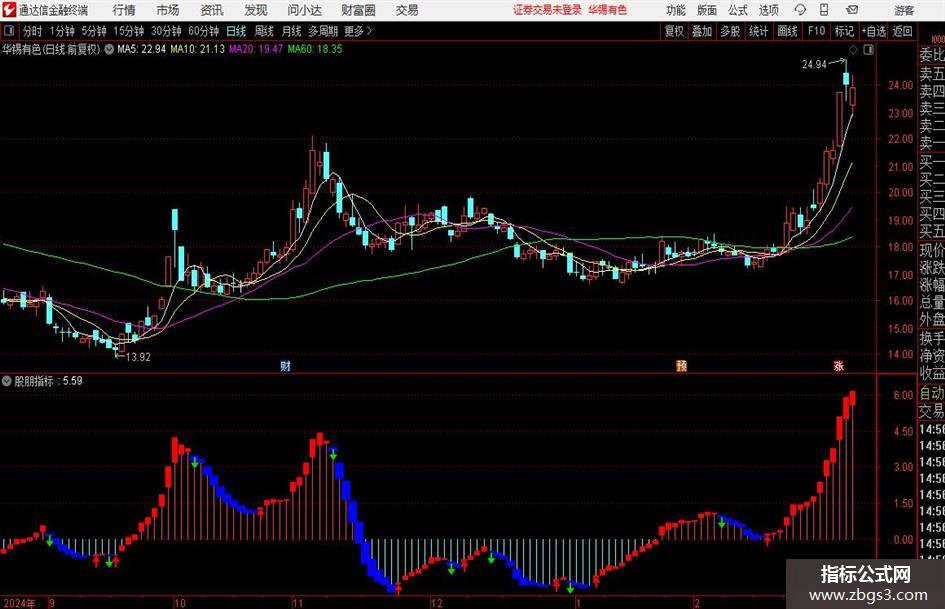This screenshot has height=609, width=945.
Task: Click the month 10 marker on time axis
Action: [x=180, y=603]
